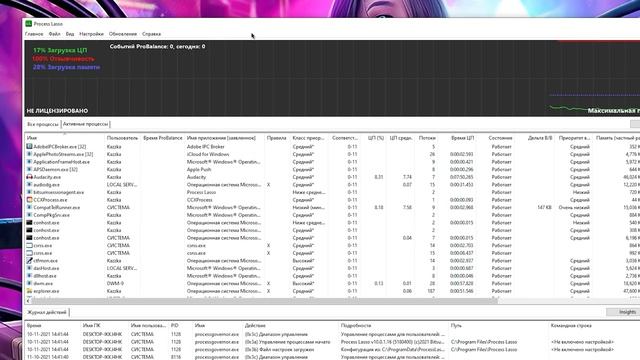Select log entry '(0x3b) Файл настроек загружен'
The image size is (640, 360).
pyautogui.click(x=279, y=349)
